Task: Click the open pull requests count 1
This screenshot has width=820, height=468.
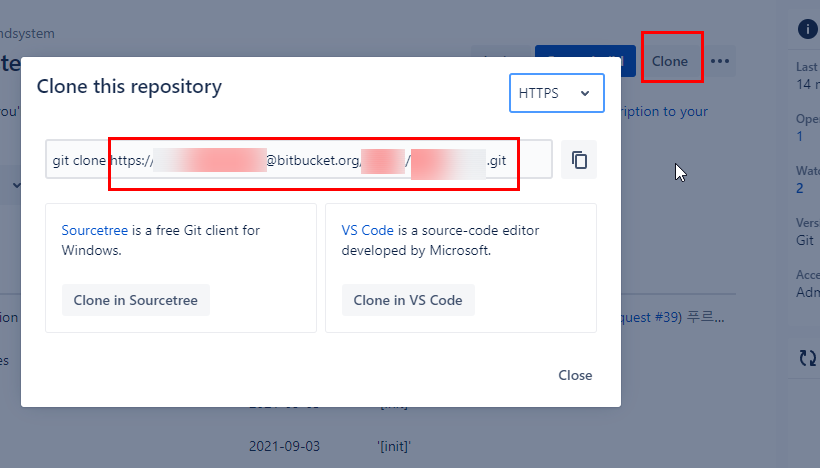Action: tap(799, 136)
